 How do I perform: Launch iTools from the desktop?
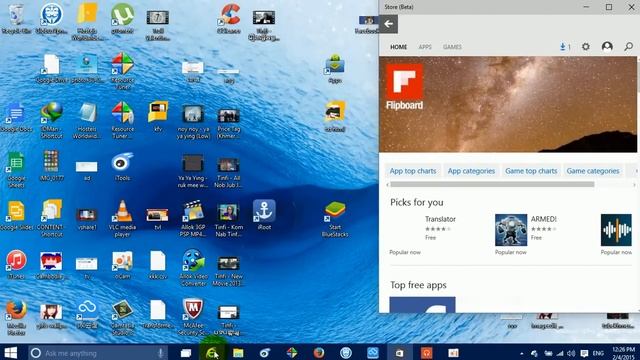[122, 167]
